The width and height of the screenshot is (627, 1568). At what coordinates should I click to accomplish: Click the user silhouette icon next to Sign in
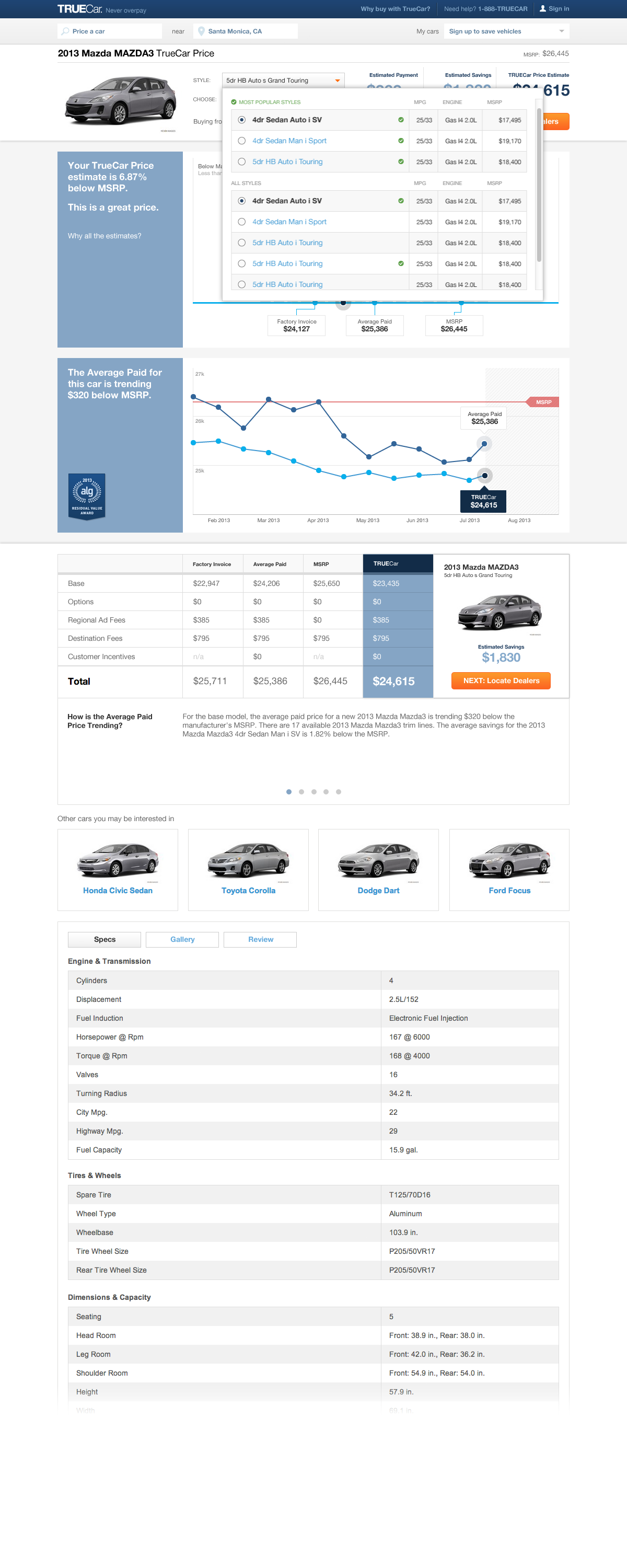[x=542, y=9]
